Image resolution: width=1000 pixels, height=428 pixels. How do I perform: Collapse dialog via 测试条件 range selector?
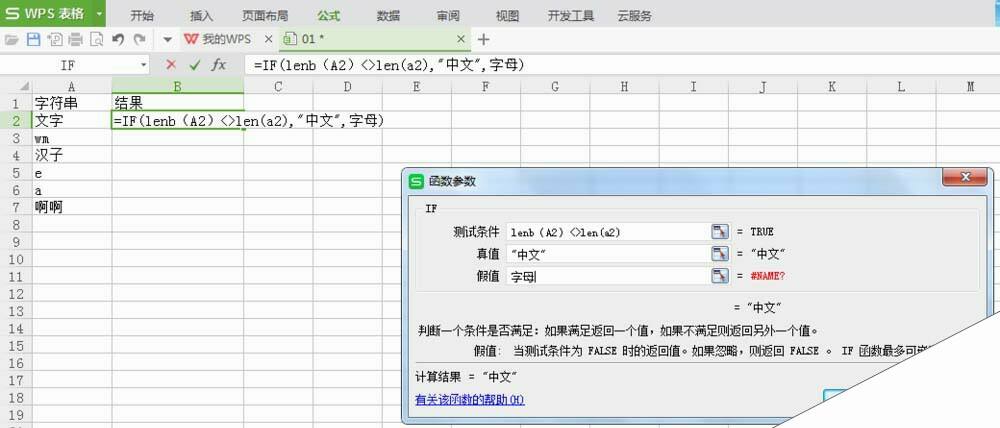click(x=720, y=232)
